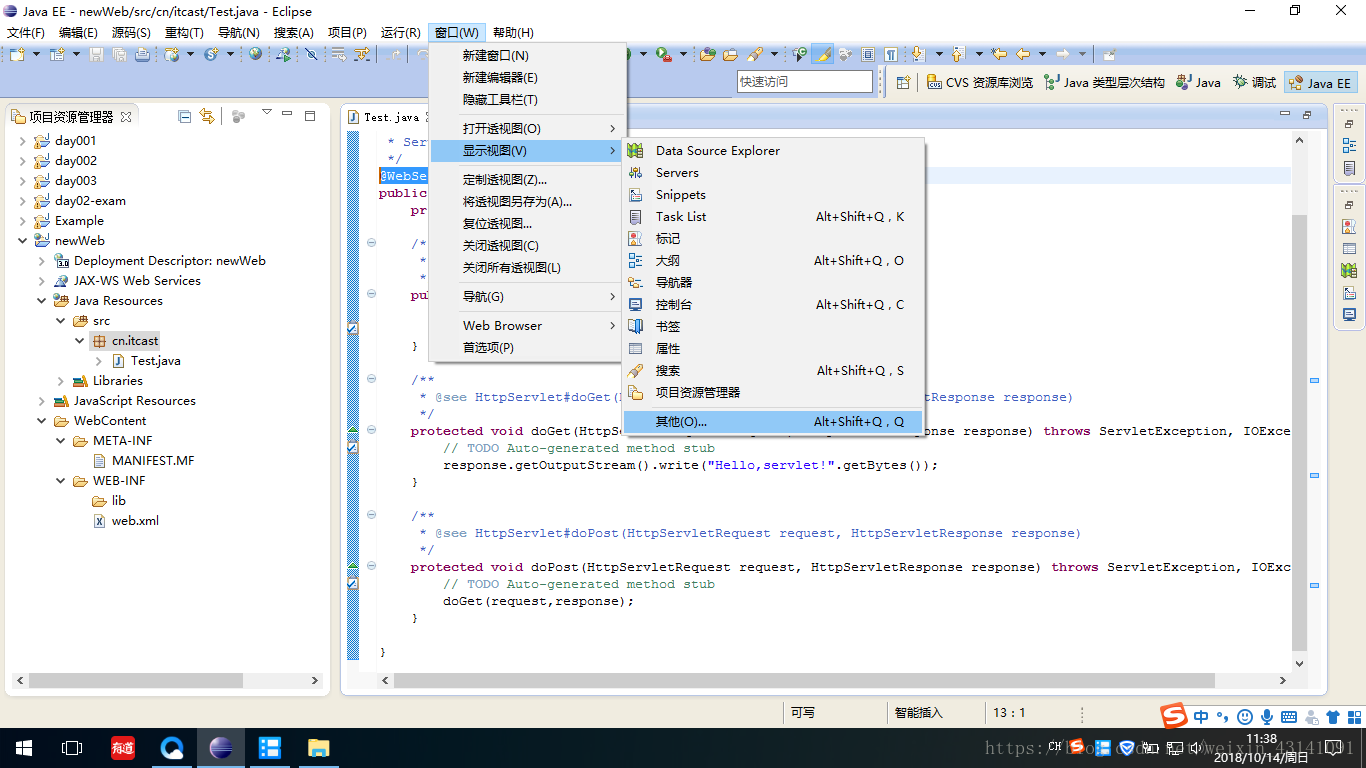The image size is (1366, 768).
Task: Select 新建窗口(N) menu entry
Action: click(x=527, y=56)
